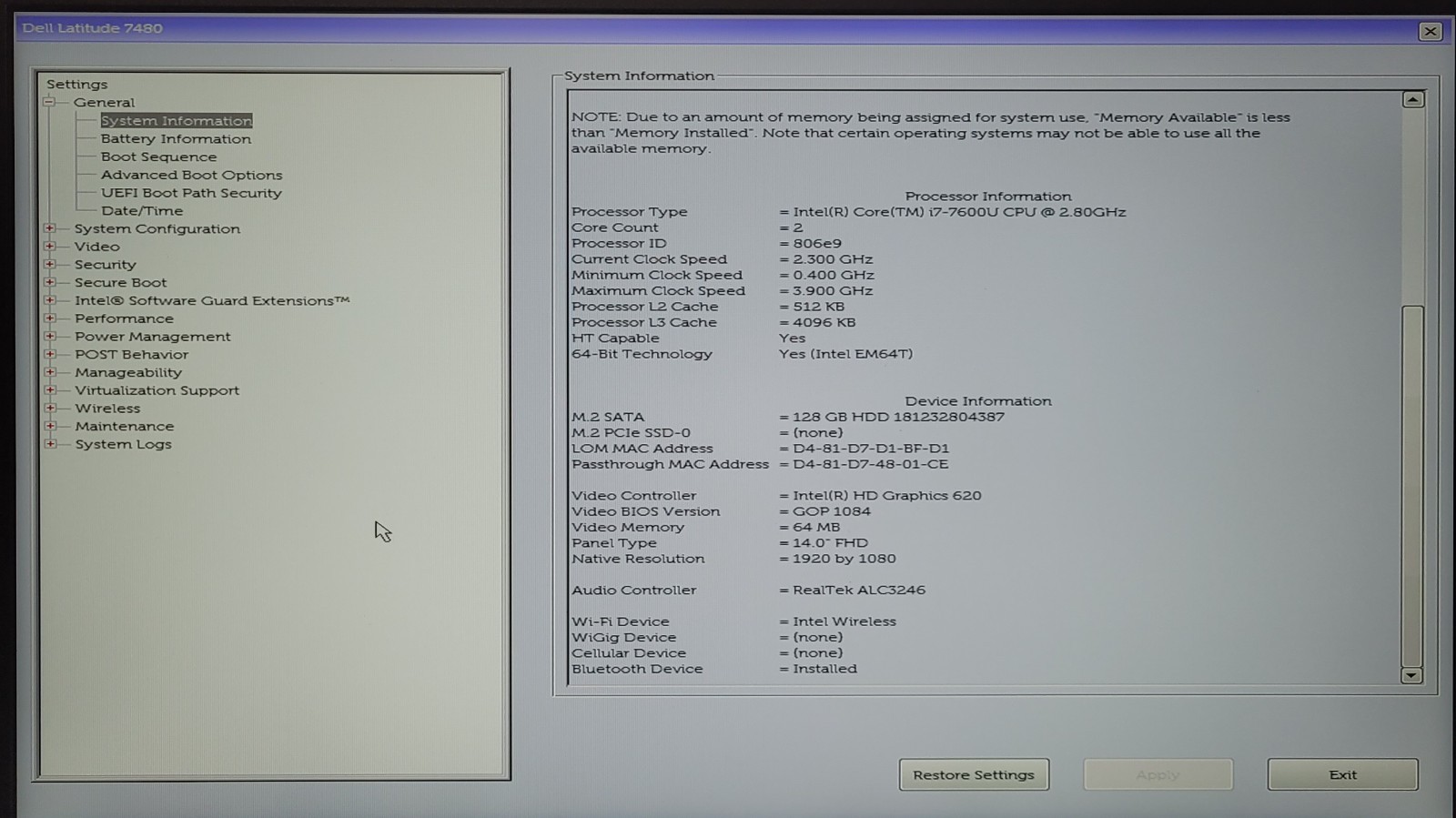Select UEFI Boot Path Security
Screen dimensions: 1456x818
pyautogui.click(x=191, y=193)
